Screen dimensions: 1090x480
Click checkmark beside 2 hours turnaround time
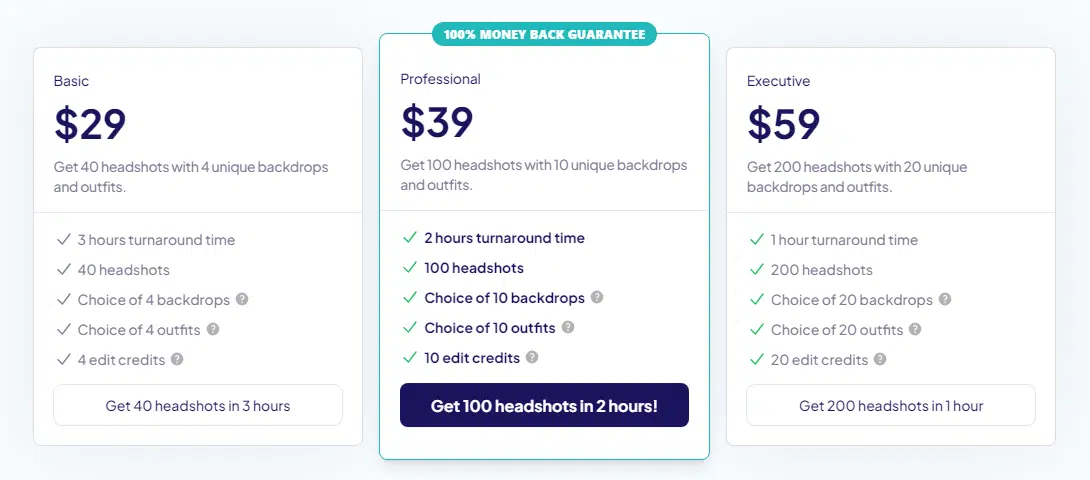[x=409, y=238]
